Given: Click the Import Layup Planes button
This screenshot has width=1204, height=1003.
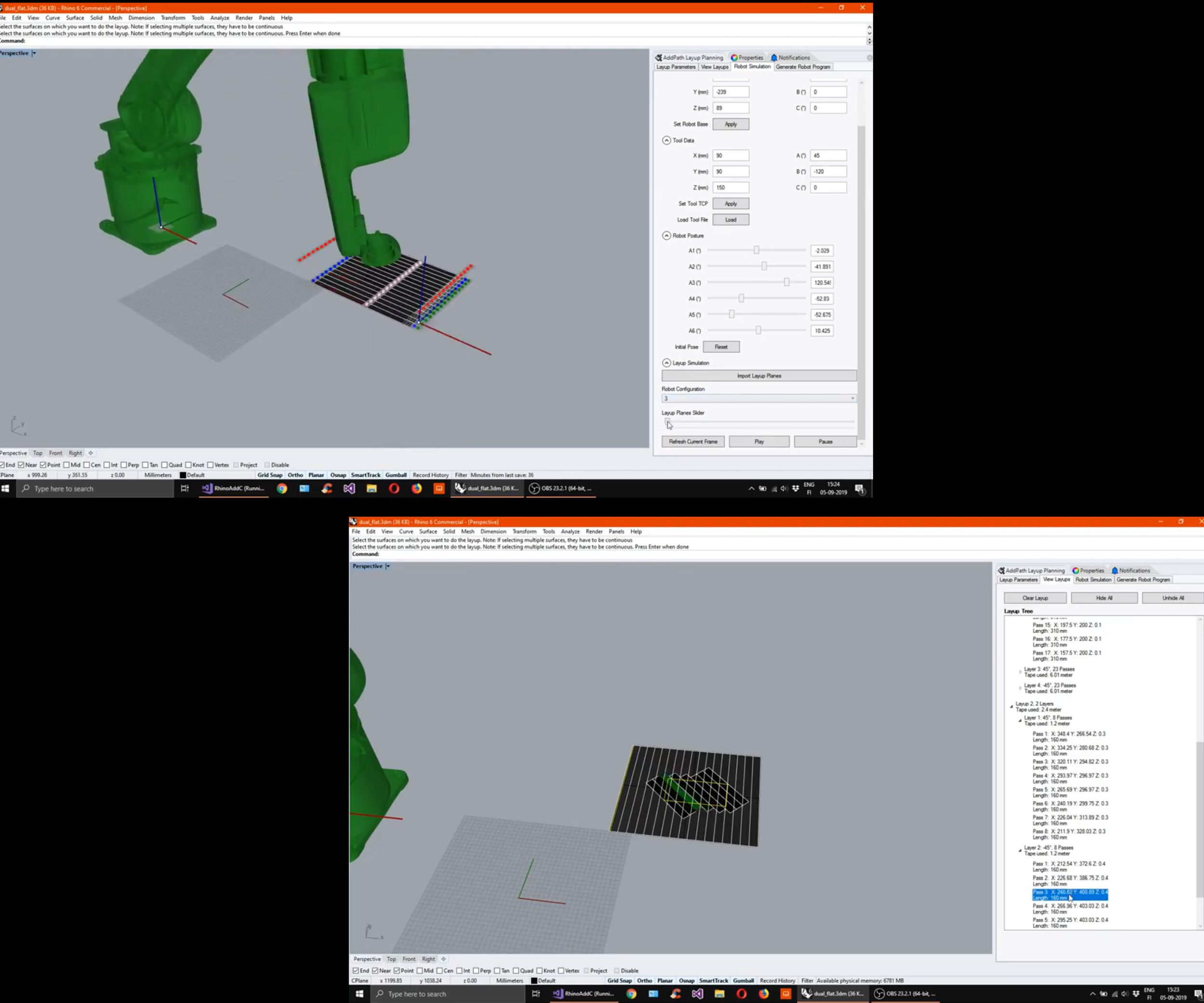Looking at the screenshot, I should coord(759,376).
